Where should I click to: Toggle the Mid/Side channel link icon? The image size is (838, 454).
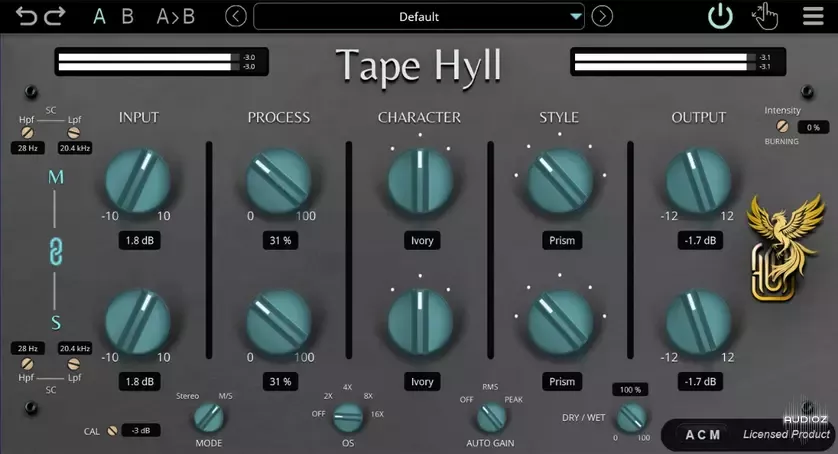point(56,251)
